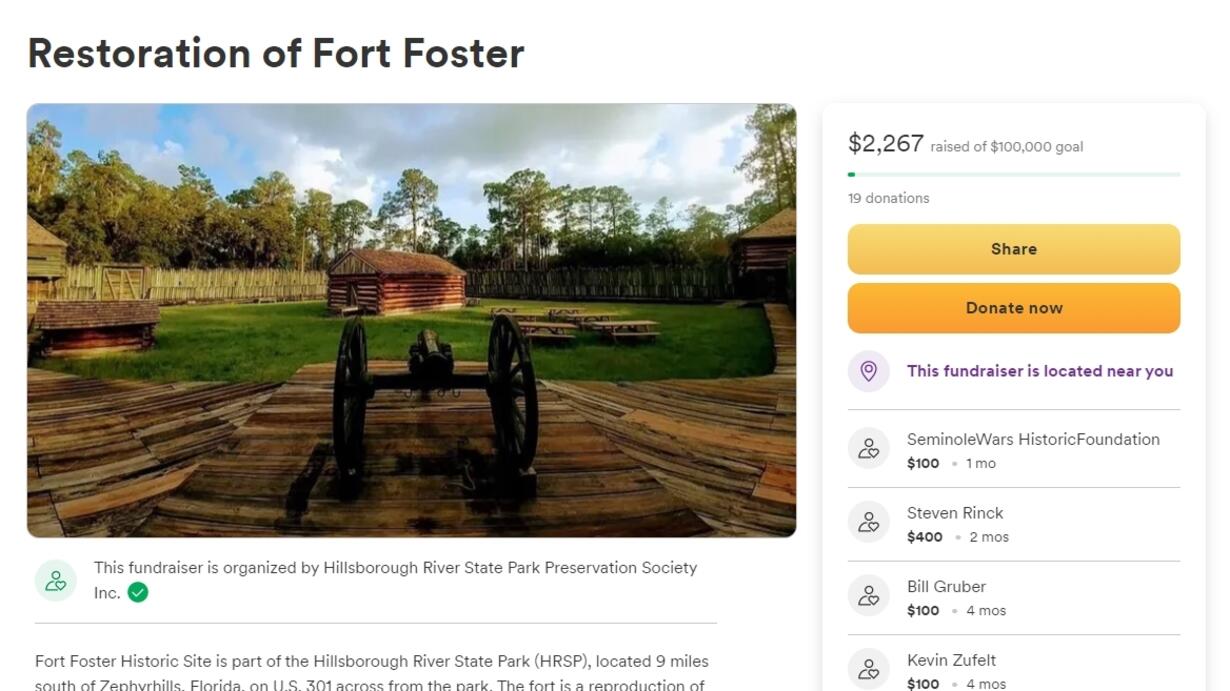Click 'This fundraiser is located near you'
The width and height of the screenshot is (1230, 691).
coord(1039,371)
